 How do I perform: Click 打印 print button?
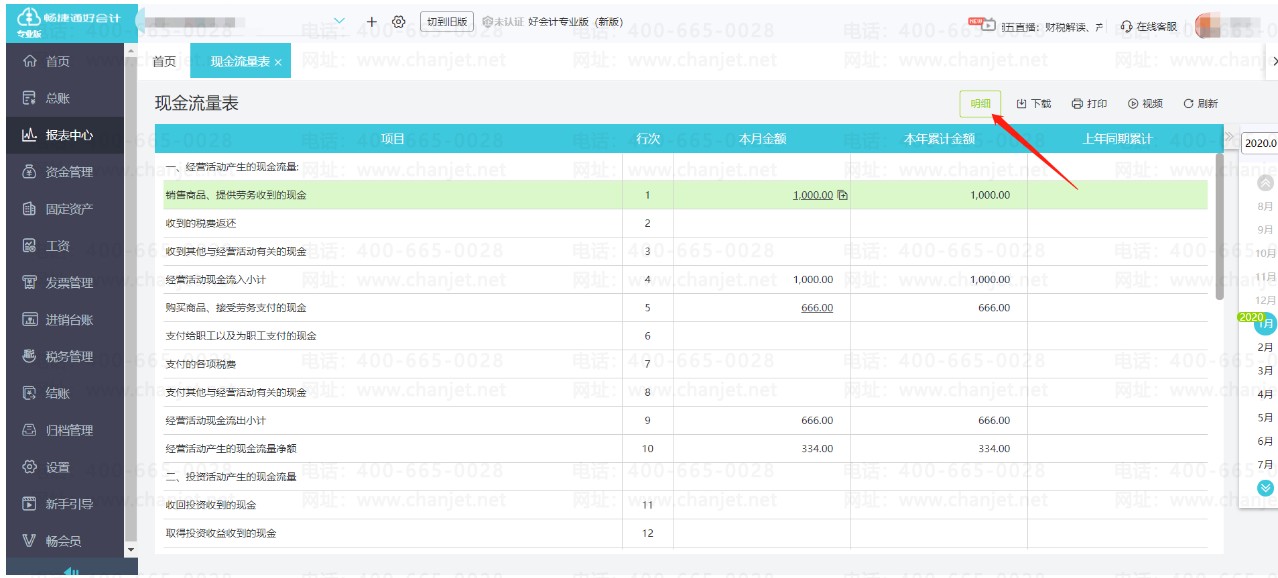tap(1089, 104)
